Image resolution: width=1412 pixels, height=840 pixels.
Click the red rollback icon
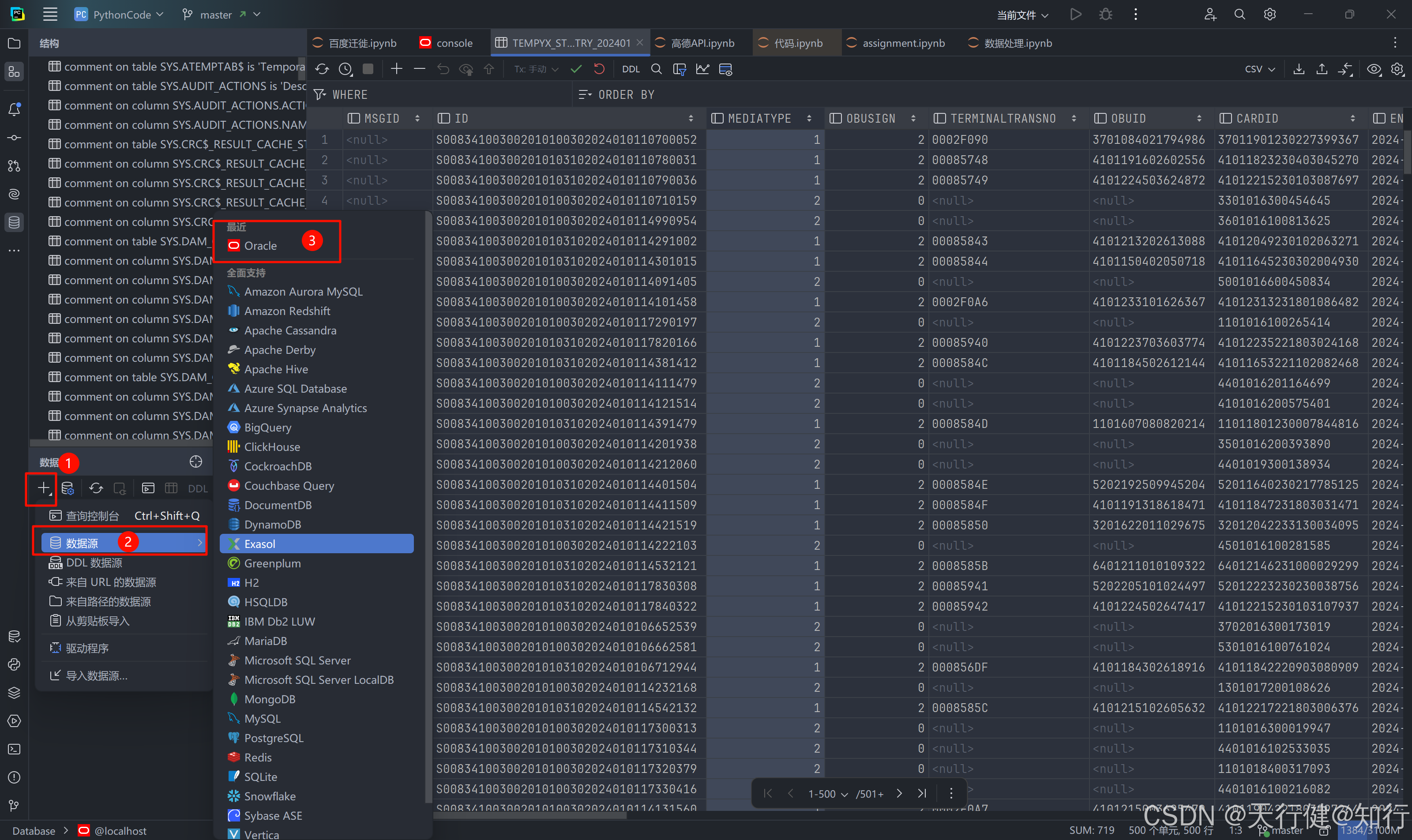coord(599,69)
